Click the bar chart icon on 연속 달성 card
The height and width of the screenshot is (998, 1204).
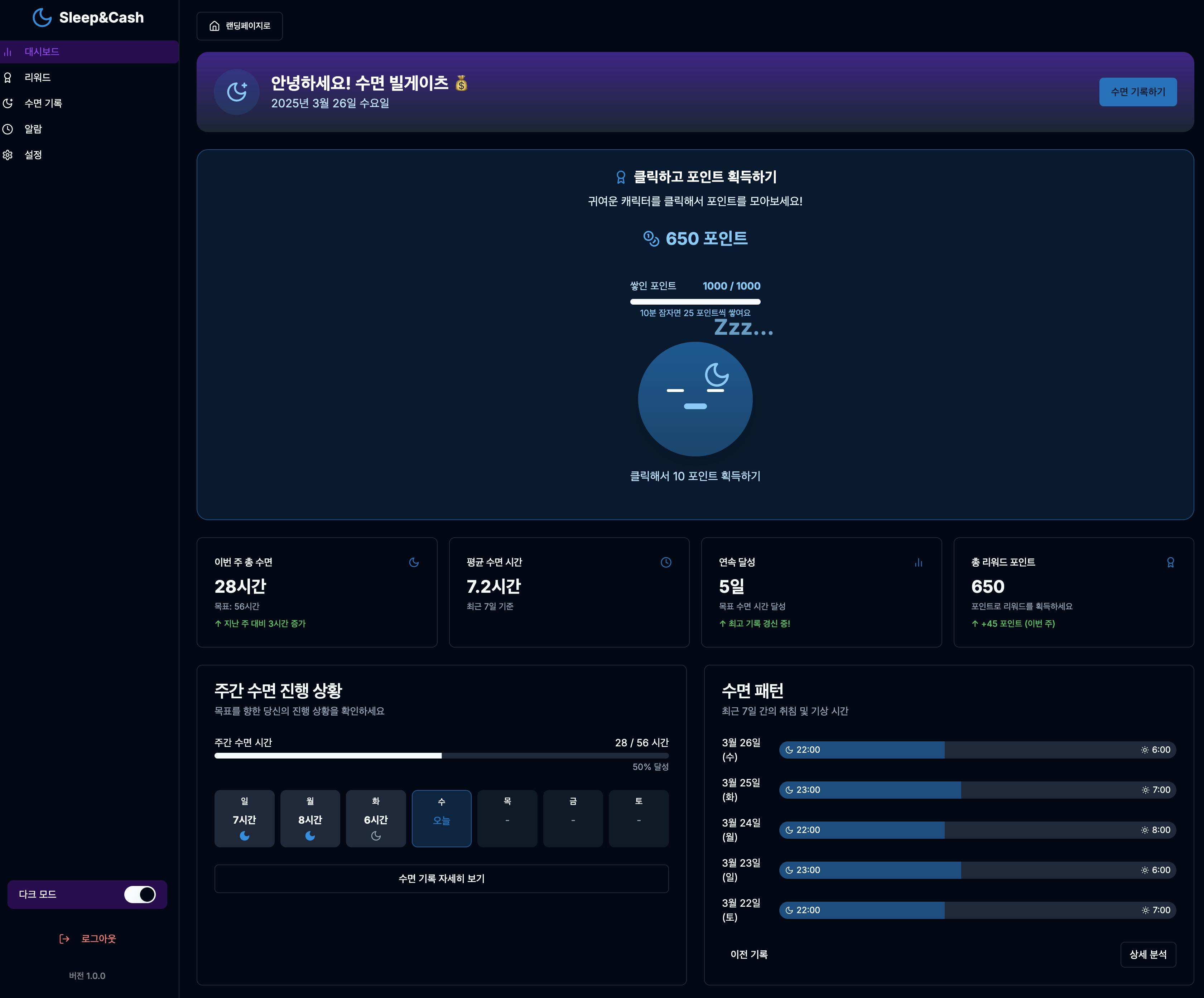coord(918,562)
